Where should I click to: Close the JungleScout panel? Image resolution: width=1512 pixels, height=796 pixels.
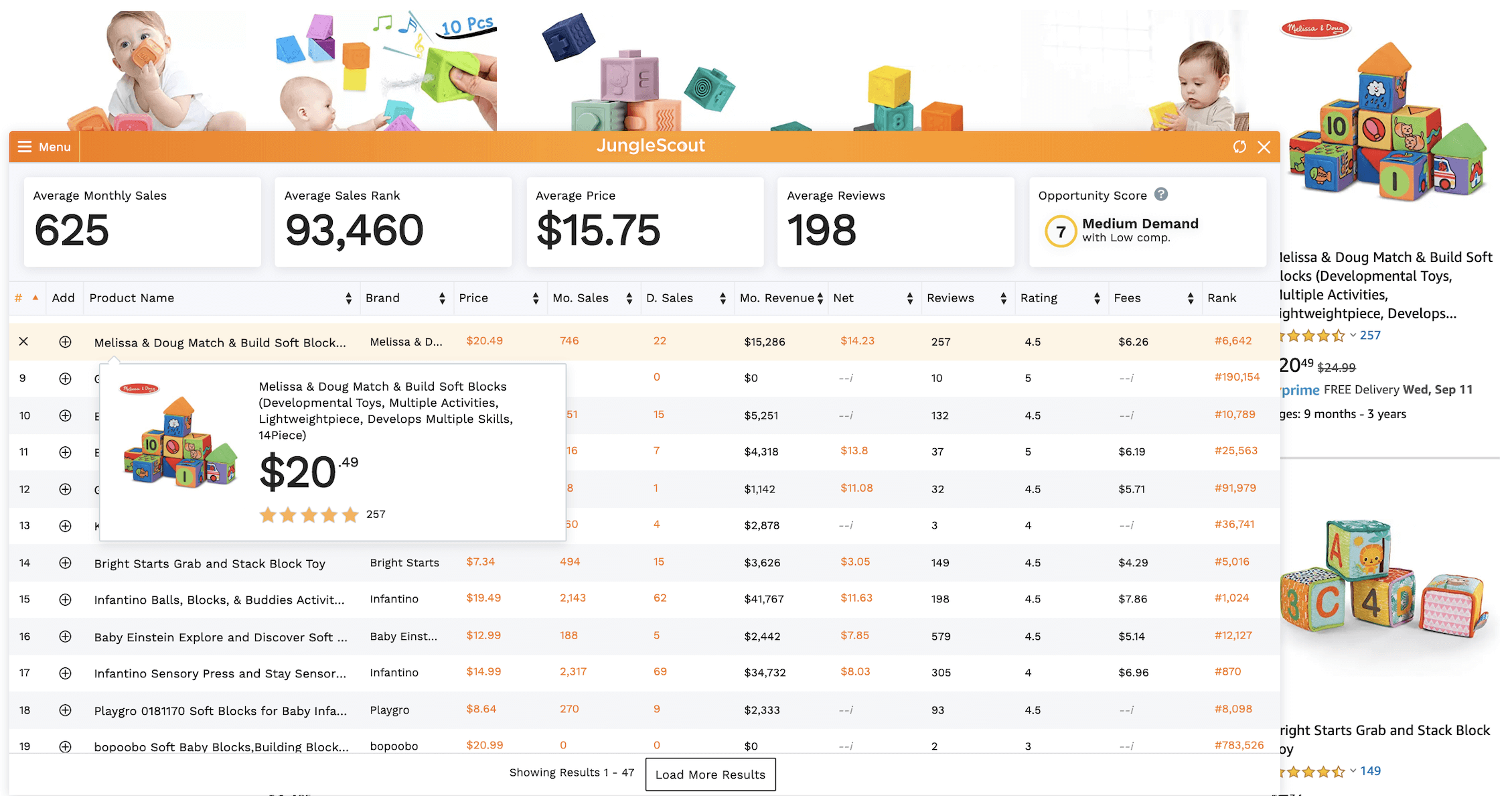pos(1264,147)
